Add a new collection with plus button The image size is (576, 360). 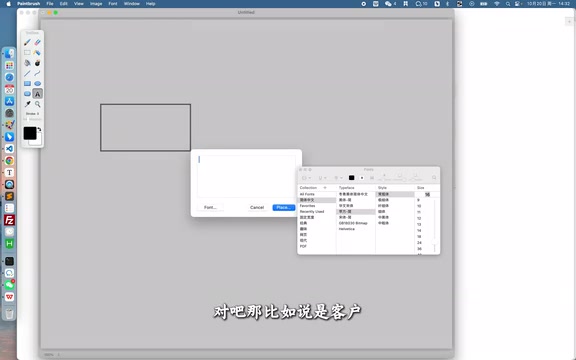coord(325,188)
